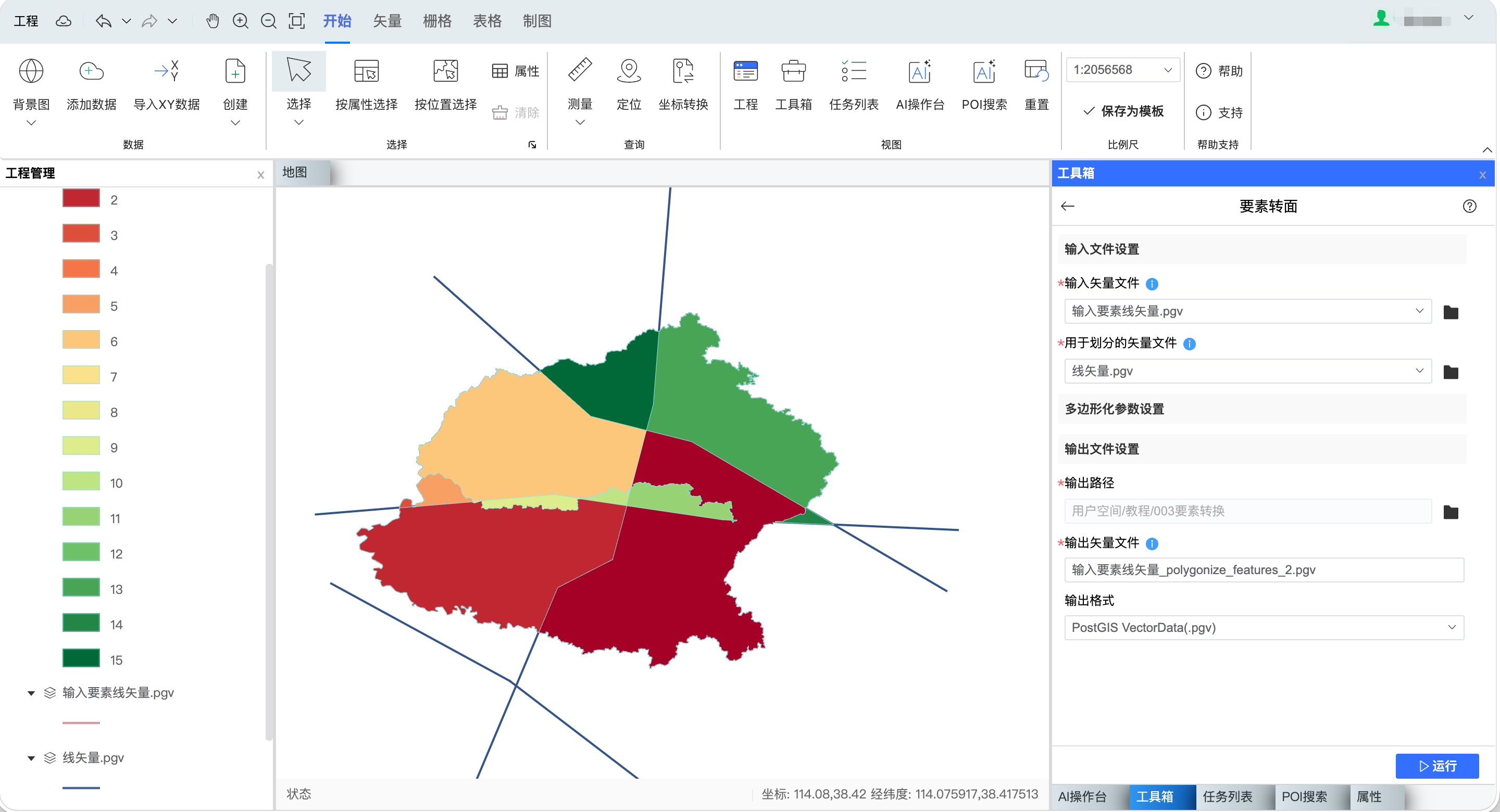Open Select by Location (按位置选择)
This screenshot has width=1500, height=812.
coord(445,72)
